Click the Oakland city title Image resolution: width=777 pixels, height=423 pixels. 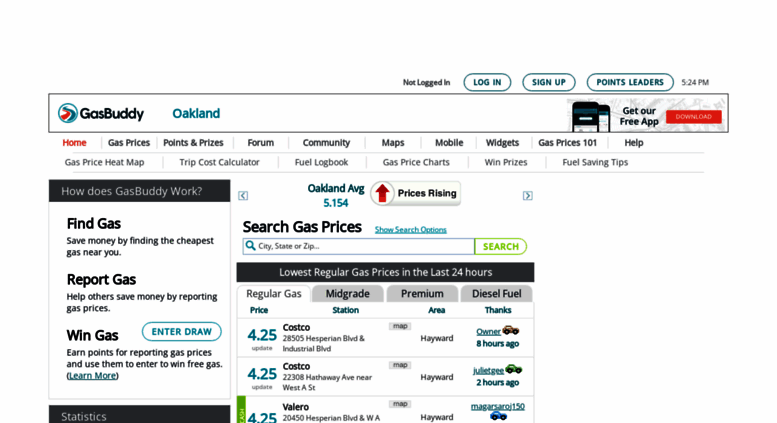pos(196,113)
